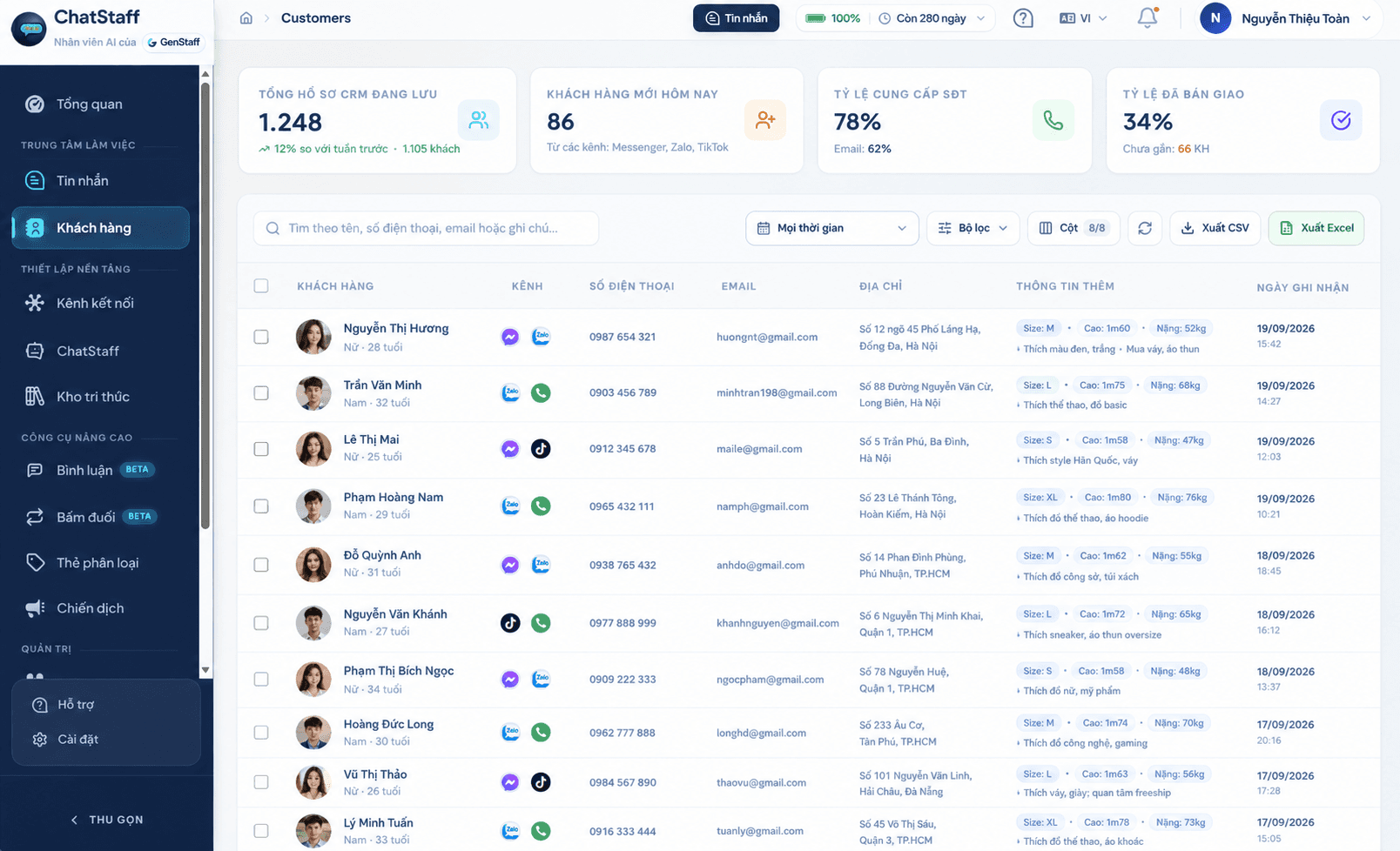The image size is (1400, 851).
Task: Select all customers with header checkbox
Action: pos(261,285)
